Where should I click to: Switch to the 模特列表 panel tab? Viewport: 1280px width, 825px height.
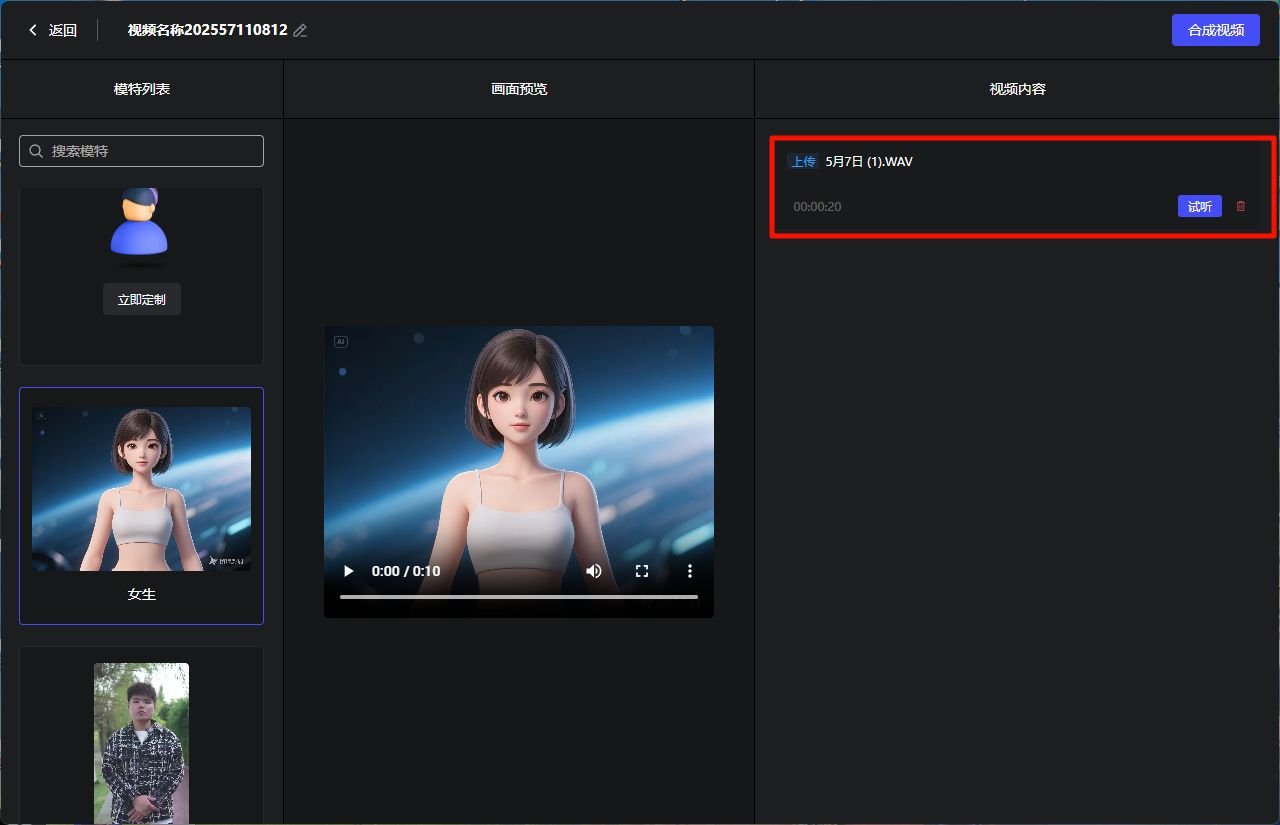(x=141, y=88)
